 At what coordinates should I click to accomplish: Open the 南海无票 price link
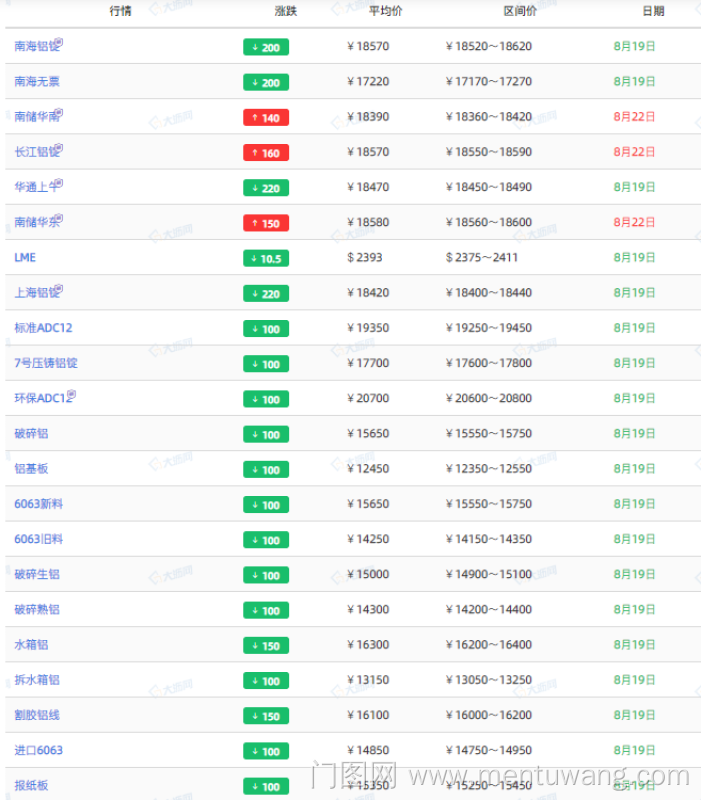tap(37, 81)
